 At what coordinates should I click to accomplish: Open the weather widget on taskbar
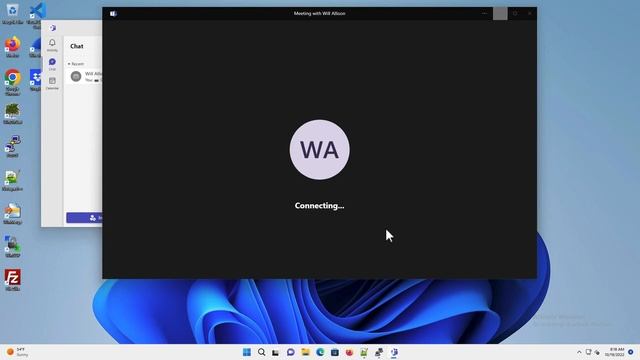tap(18, 352)
